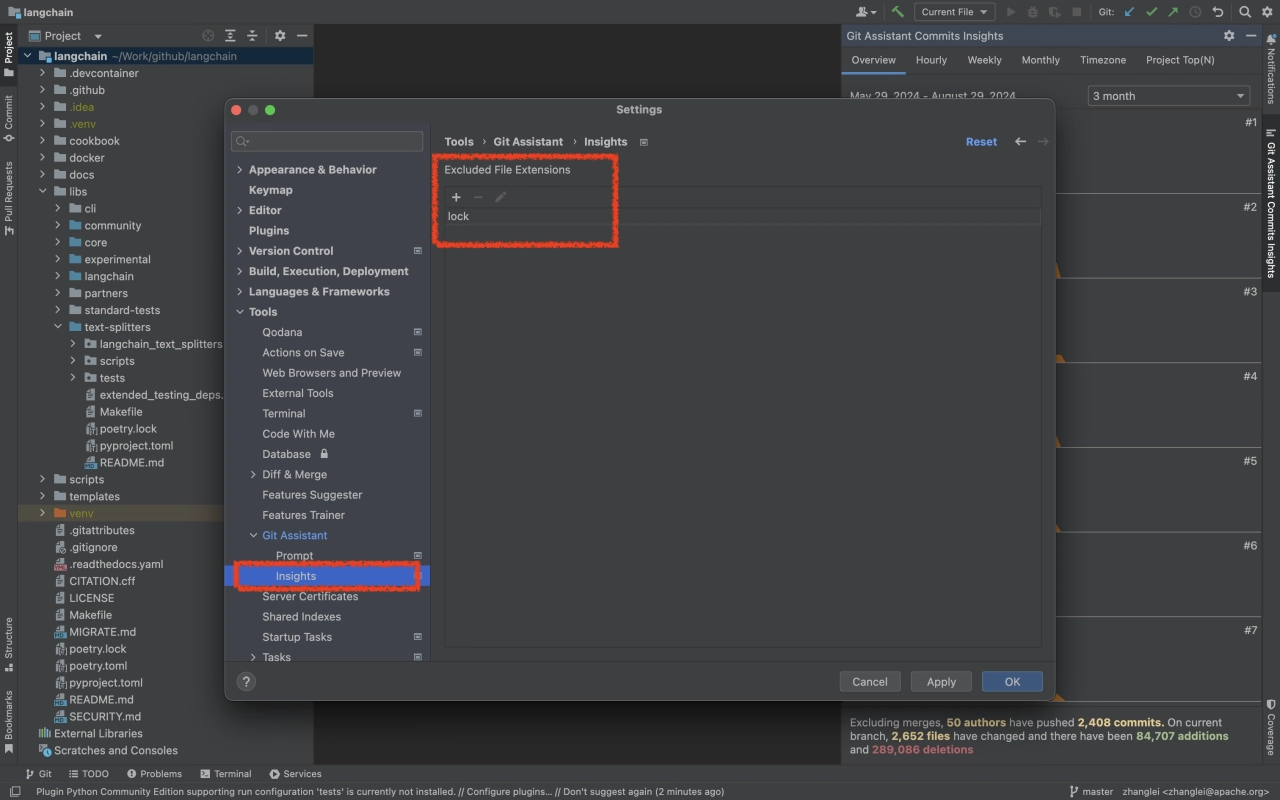Screen dimensions: 1280x800
Task: Click the add (+) excluded extension icon
Action: pyautogui.click(x=456, y=197)
